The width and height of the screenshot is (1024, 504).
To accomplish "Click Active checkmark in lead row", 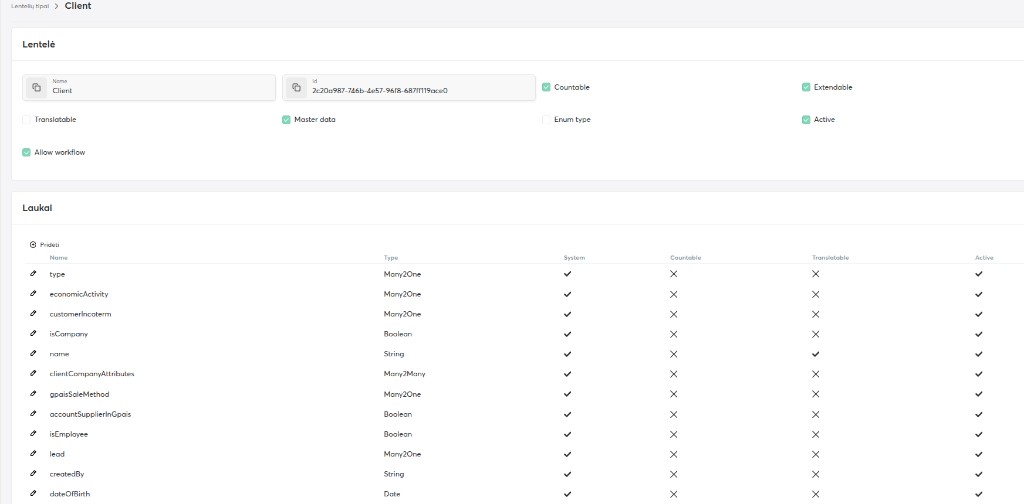I will [x=978, y=454].
